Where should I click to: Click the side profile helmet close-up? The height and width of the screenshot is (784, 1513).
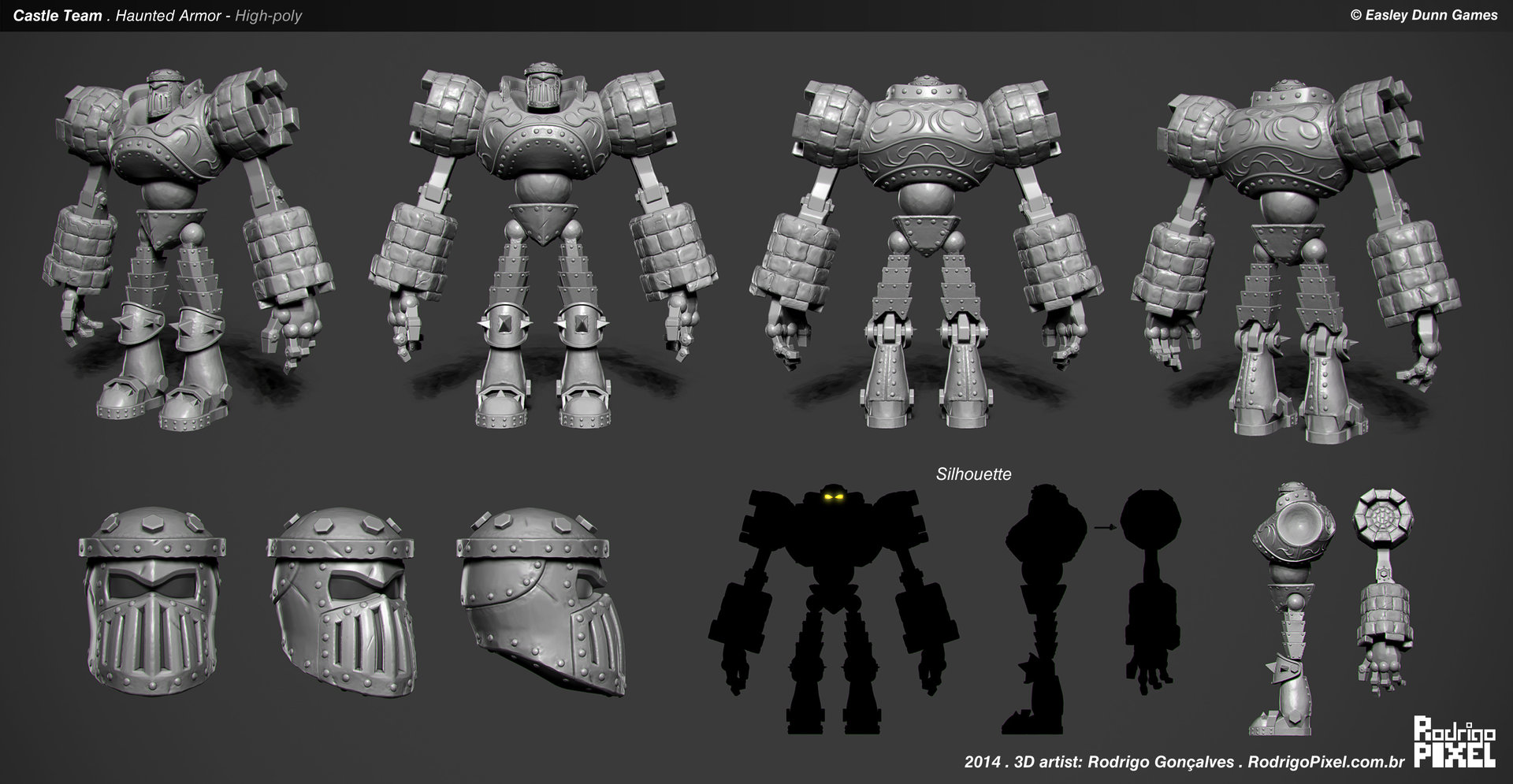coord(542,603)
